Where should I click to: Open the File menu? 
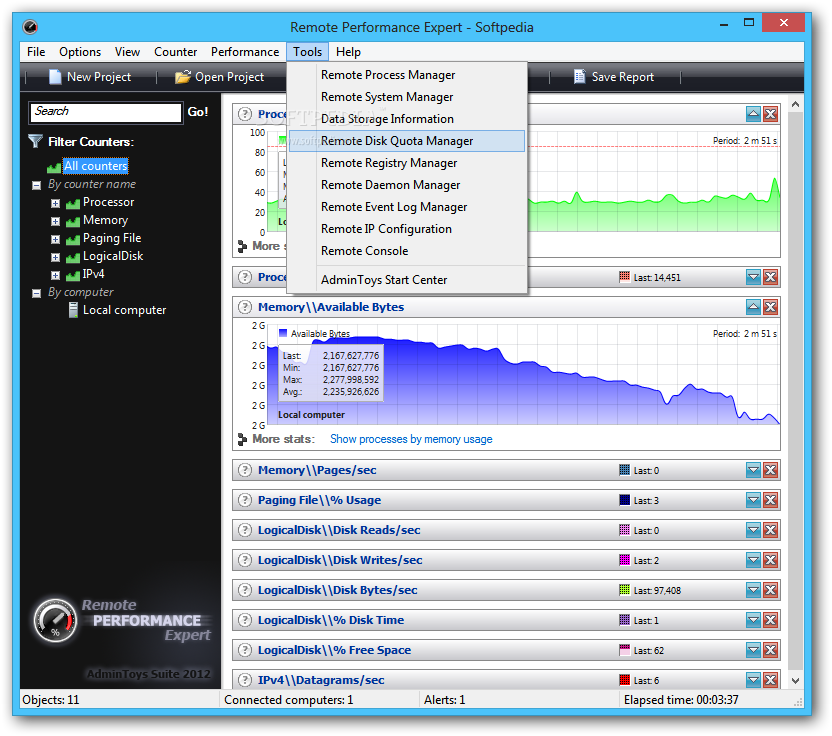[36, 52]
